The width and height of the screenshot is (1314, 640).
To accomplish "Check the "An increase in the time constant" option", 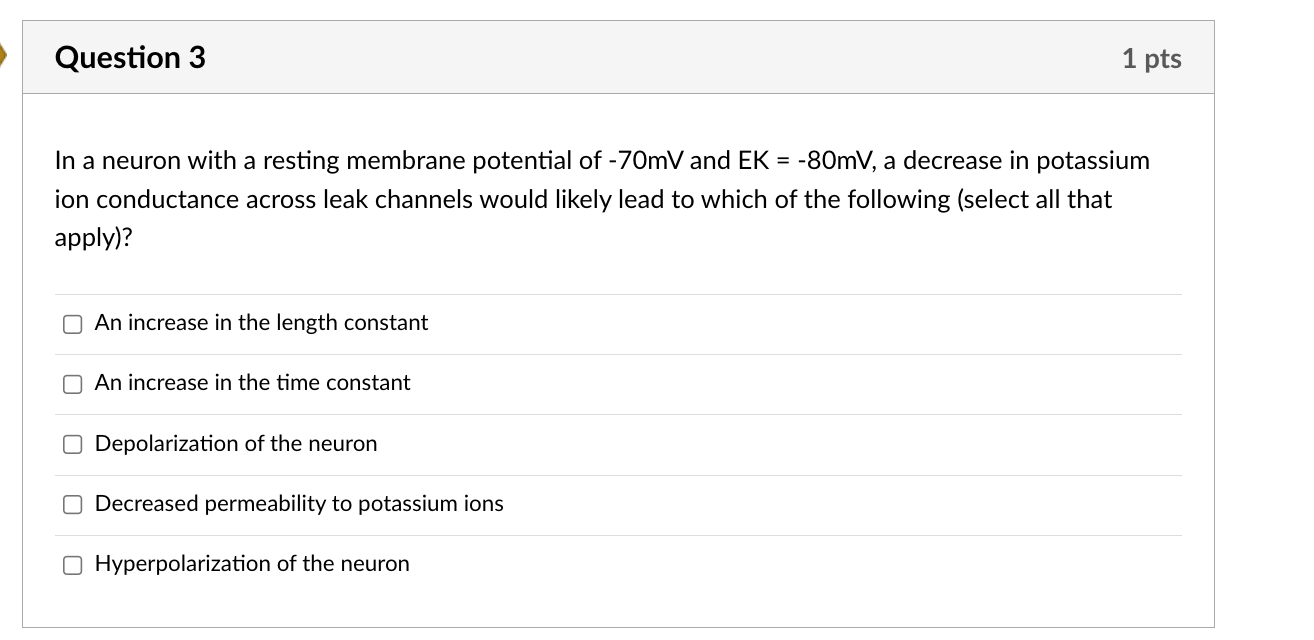I will tap(72, 383).
